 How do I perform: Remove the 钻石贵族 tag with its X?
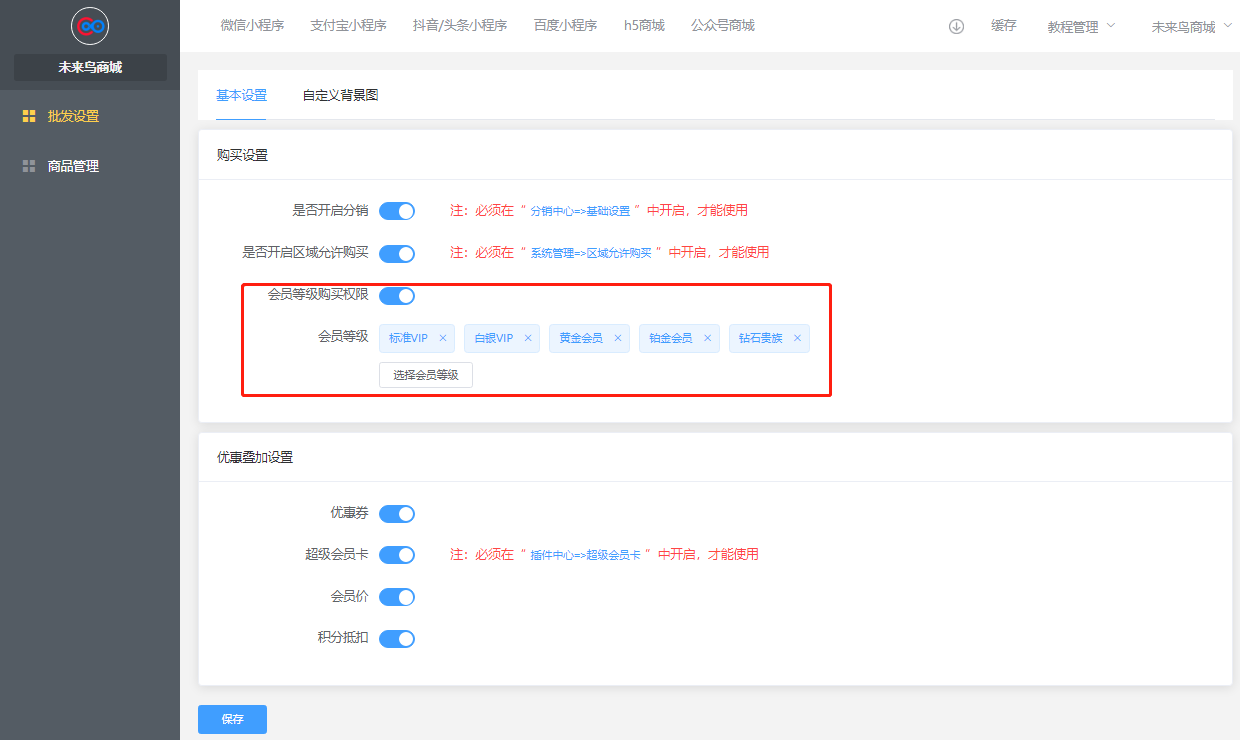tap(797, 338)
